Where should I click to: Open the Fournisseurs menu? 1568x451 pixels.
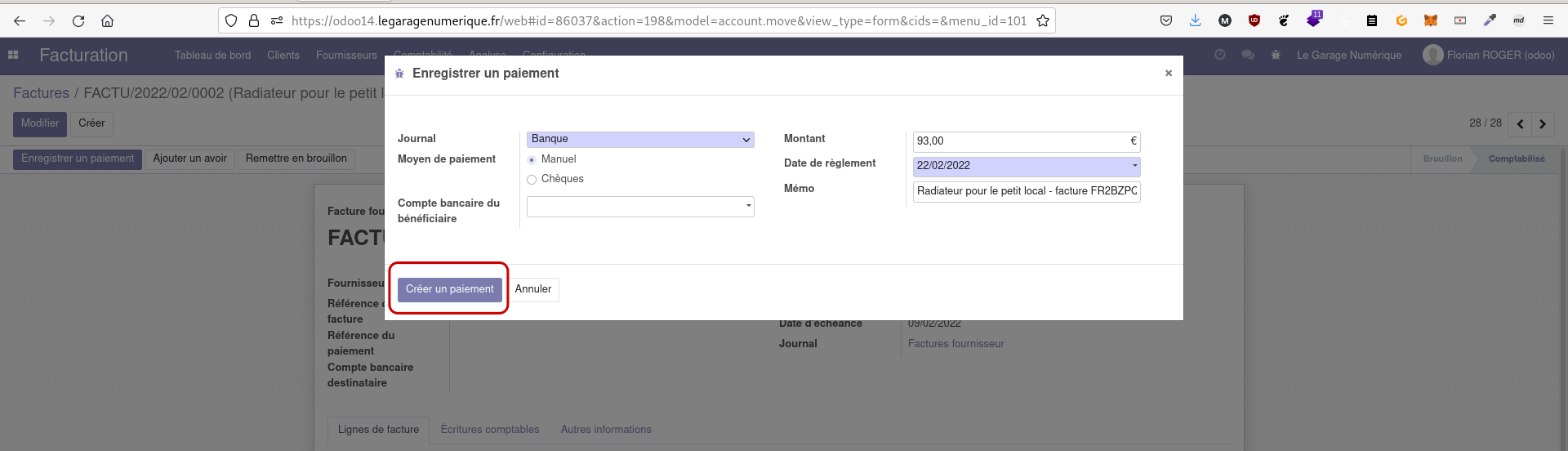coord(346,55)
